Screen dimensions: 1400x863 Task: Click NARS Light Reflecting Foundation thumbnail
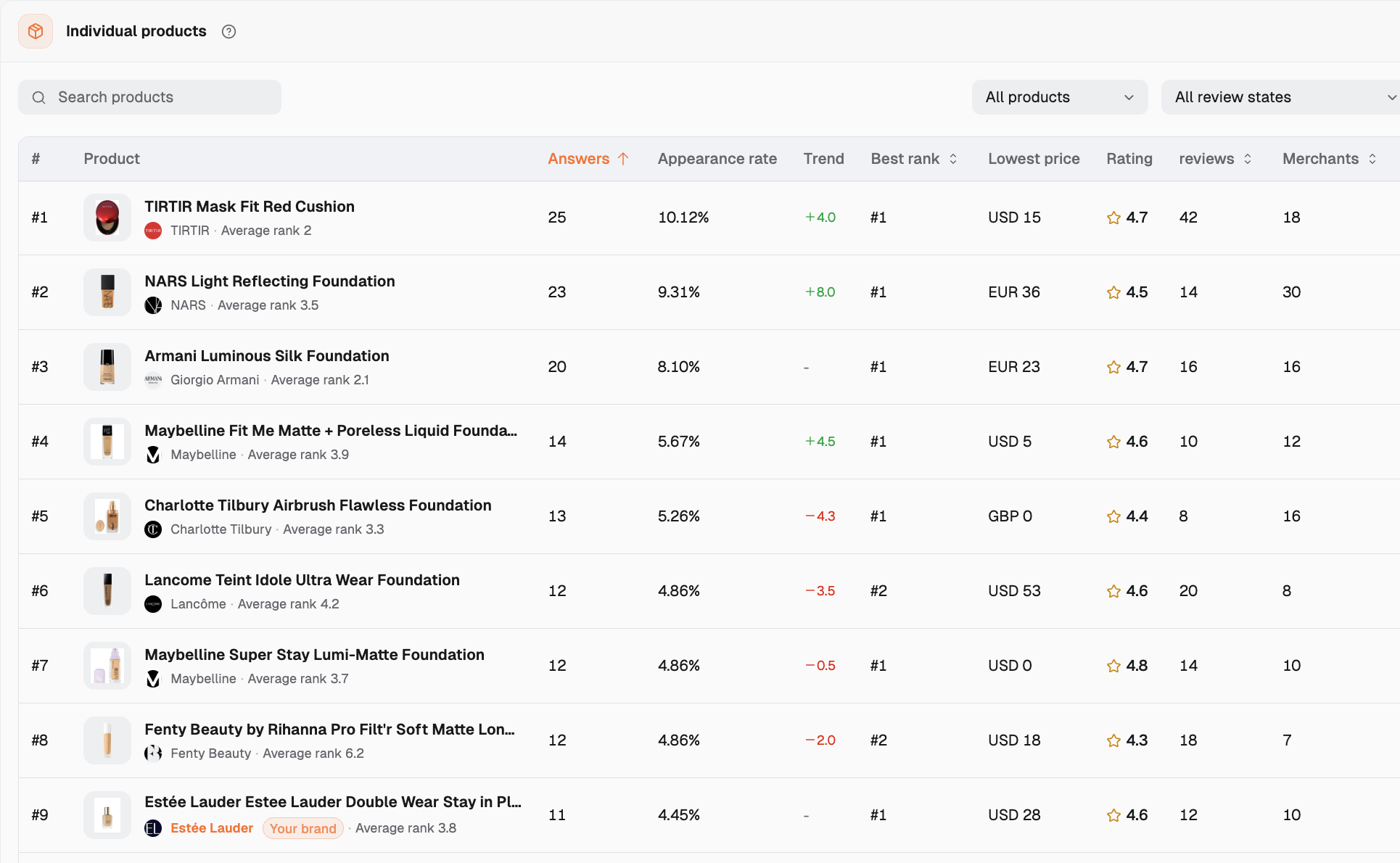107,292
